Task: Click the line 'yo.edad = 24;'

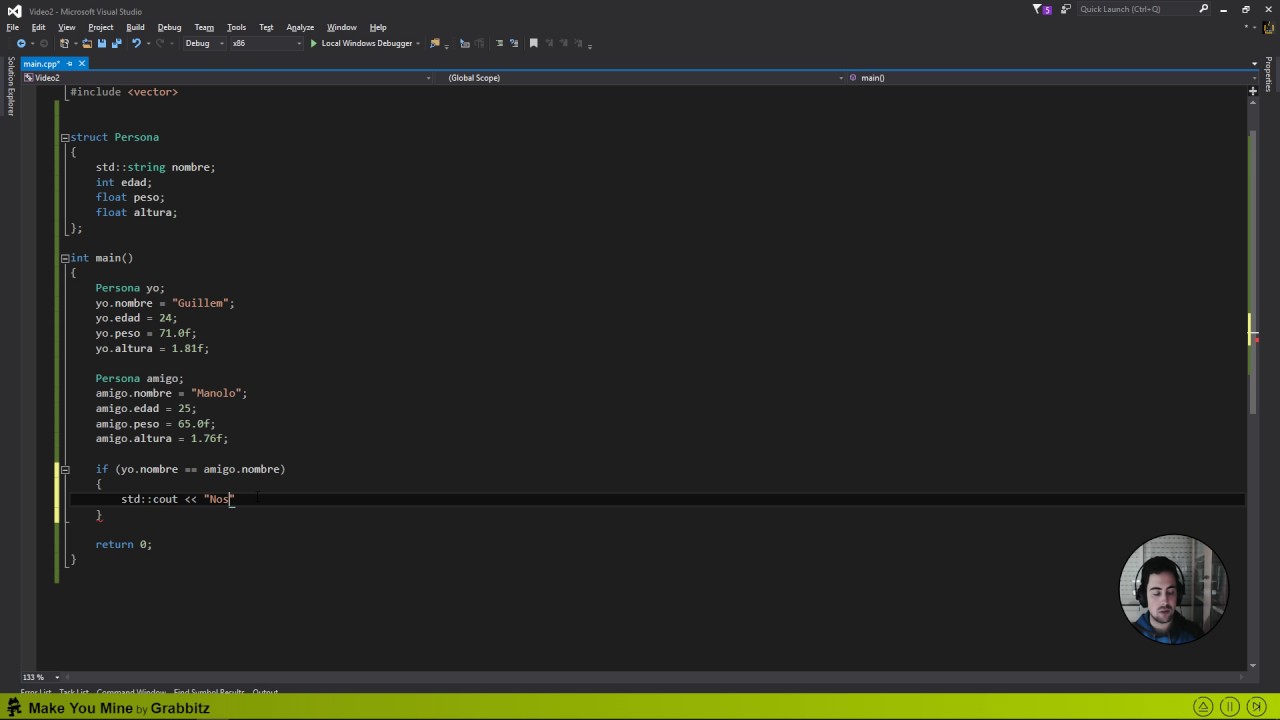Action: click(136, 318)
